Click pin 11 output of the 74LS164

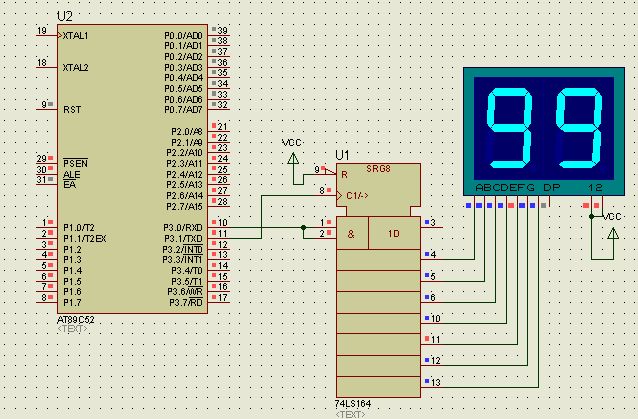tap(435, 340)
